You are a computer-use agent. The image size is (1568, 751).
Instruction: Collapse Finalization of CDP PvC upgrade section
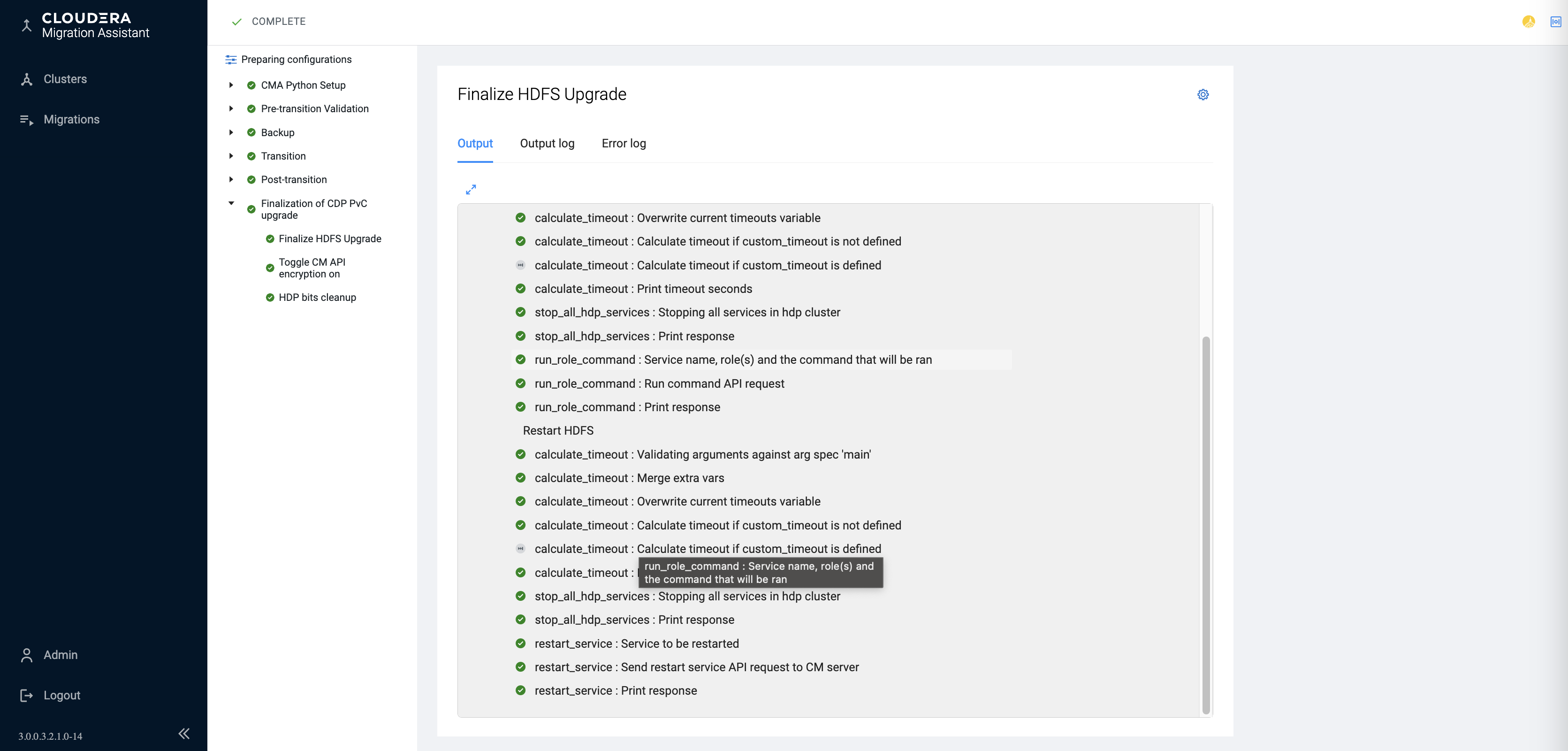point(231,203)
